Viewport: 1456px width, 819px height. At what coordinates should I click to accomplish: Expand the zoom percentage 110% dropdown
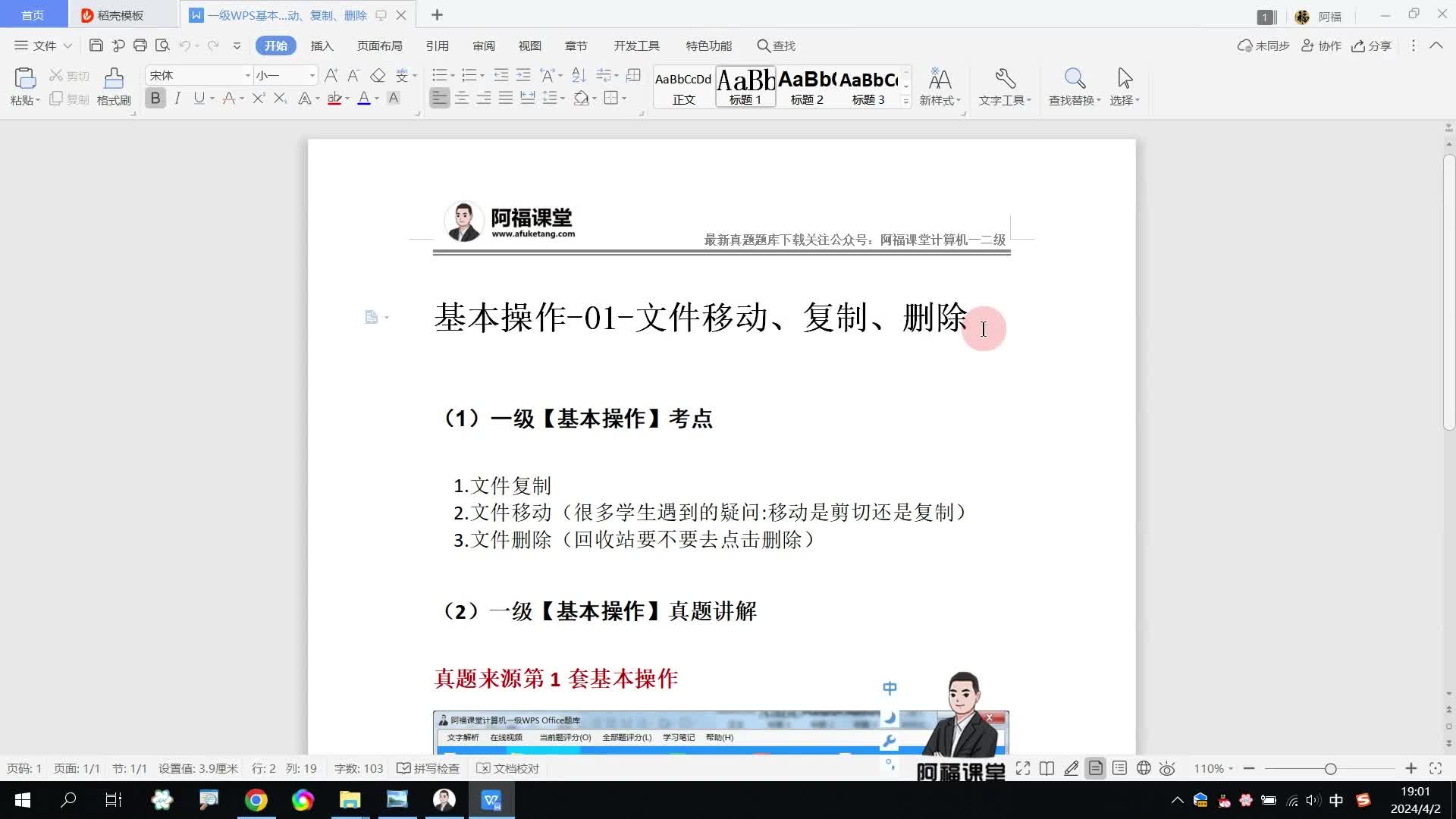pyautogui.click(x=1213, y=768)
